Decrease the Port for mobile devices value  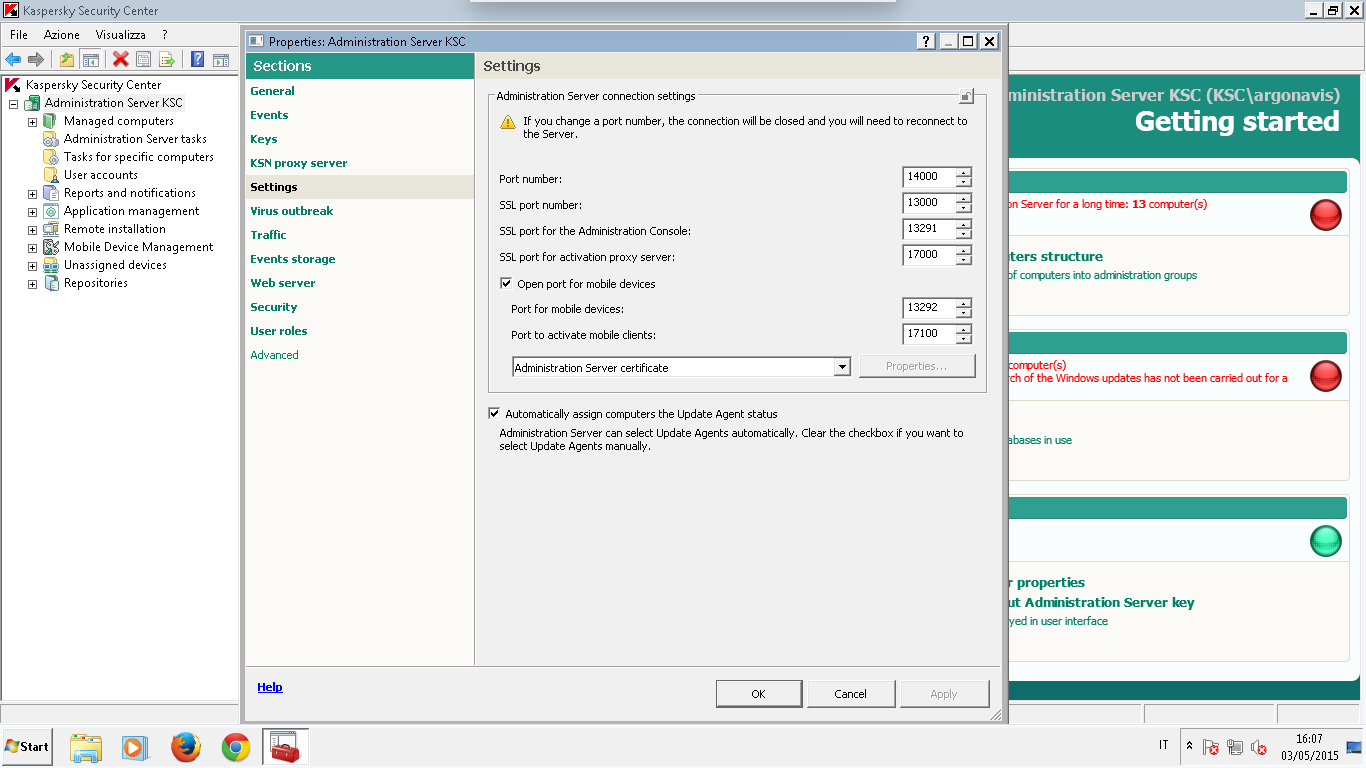964,313
